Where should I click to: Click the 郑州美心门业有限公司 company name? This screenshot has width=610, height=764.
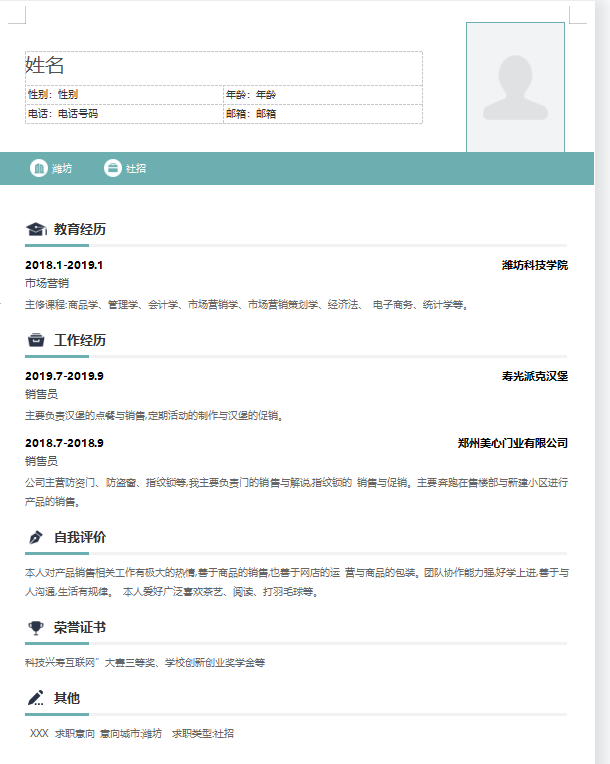pos(512,443)
